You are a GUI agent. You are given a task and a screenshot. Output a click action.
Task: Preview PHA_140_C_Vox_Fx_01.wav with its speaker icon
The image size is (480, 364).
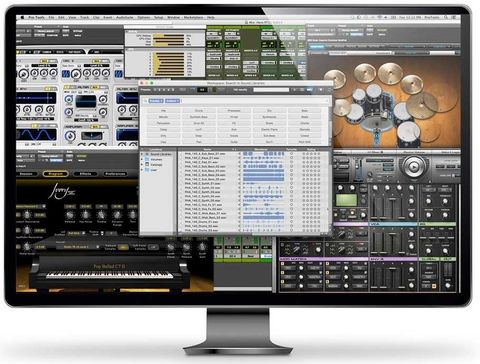(x=239, y=205)
